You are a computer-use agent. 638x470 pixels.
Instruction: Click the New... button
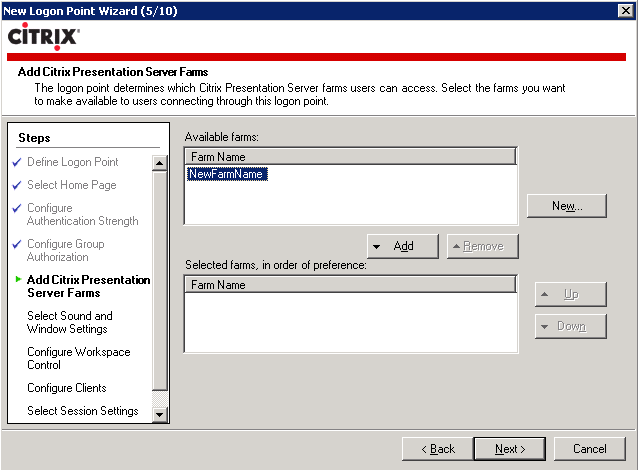pyautogui.click(x=567, y=206)
